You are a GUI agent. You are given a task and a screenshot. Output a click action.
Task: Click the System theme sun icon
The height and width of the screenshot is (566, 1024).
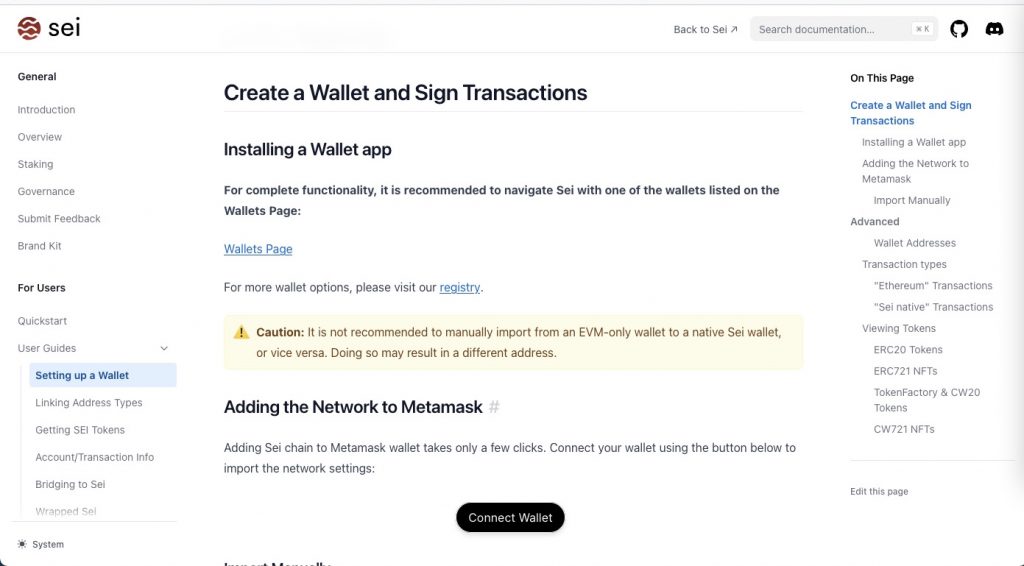pyautogui.click(x=22, y=544)
